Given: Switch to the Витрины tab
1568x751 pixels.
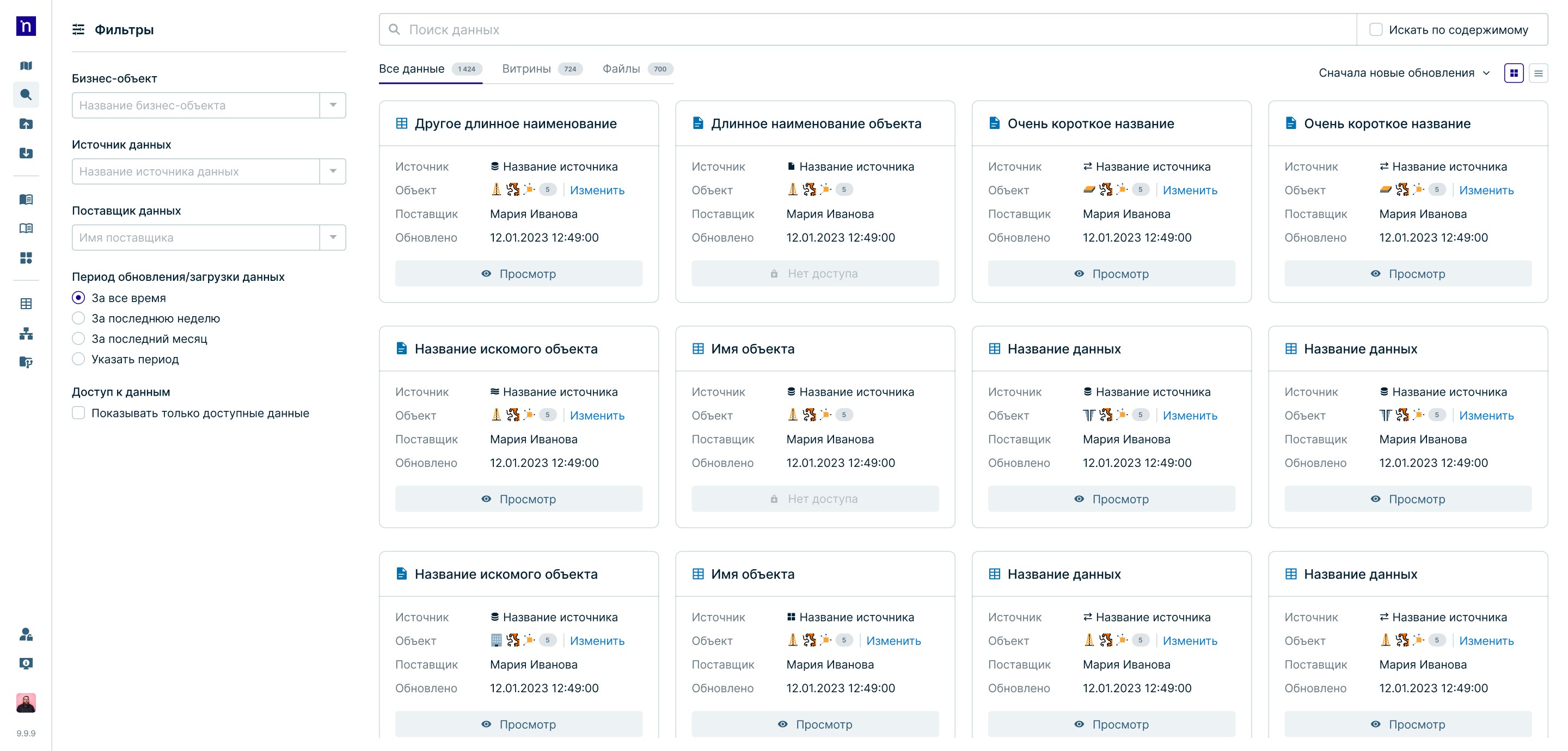Looking at the screenshot, I should click(x=526, y=69).
